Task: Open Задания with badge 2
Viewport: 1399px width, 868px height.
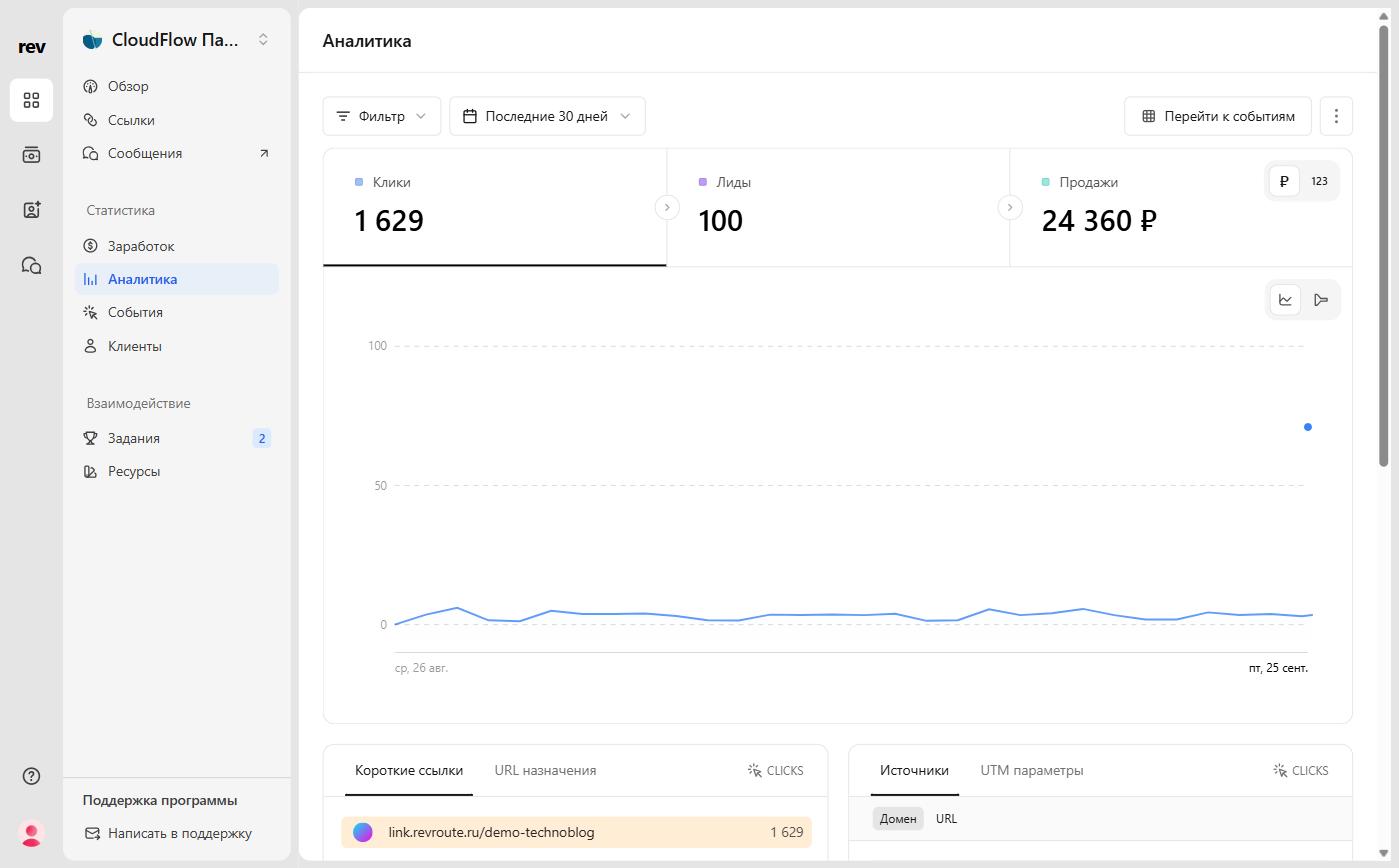Action: (177, 438)
